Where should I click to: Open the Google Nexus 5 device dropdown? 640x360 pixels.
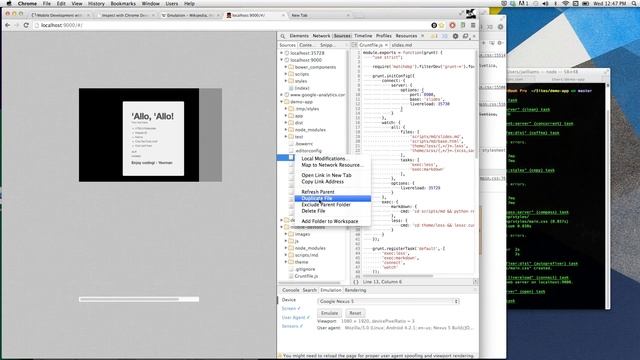388,301
